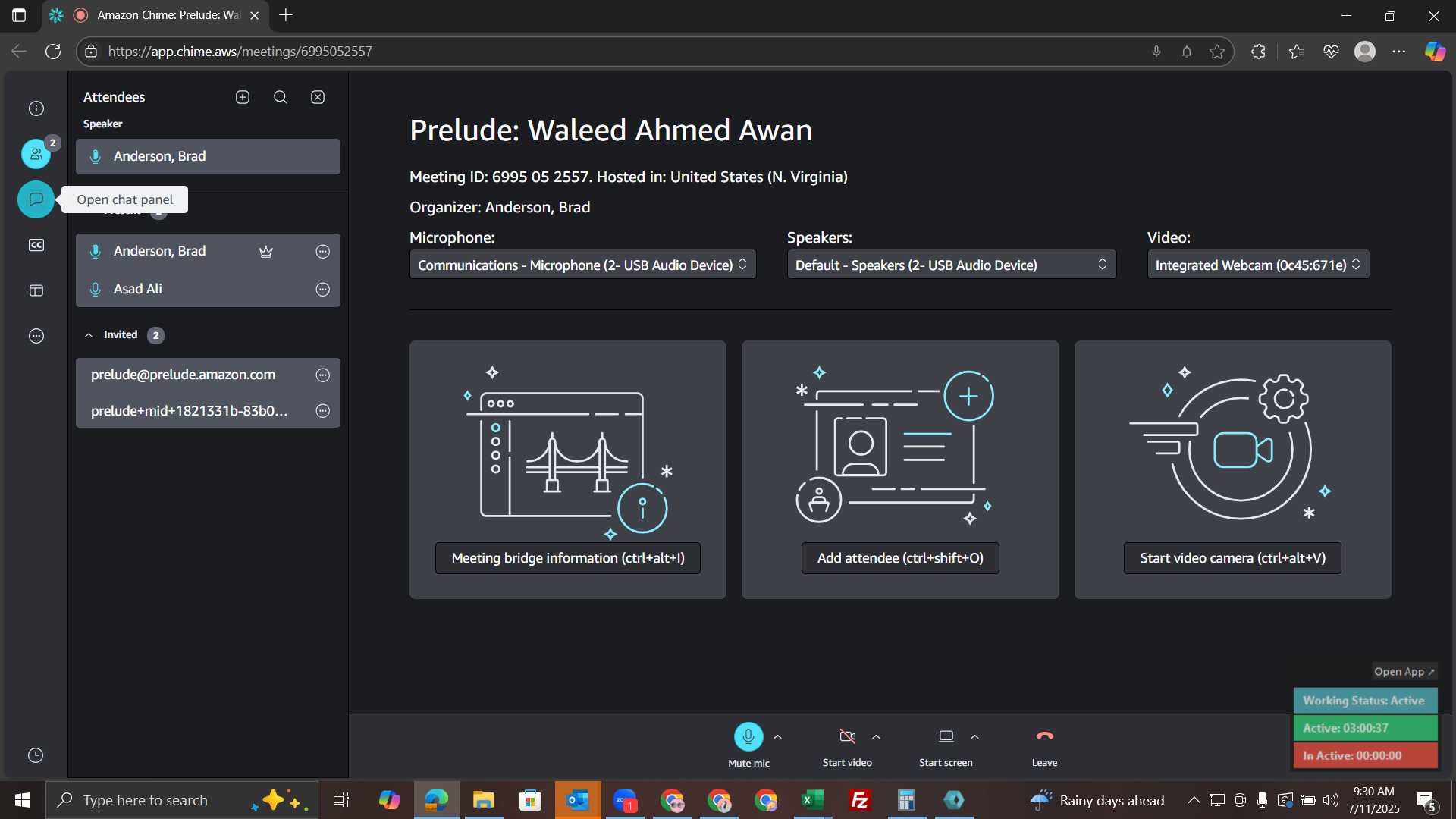Screen dimensions: 1456x819
Task: Open browser extensions icon
Action: (x=1258, y=52)
